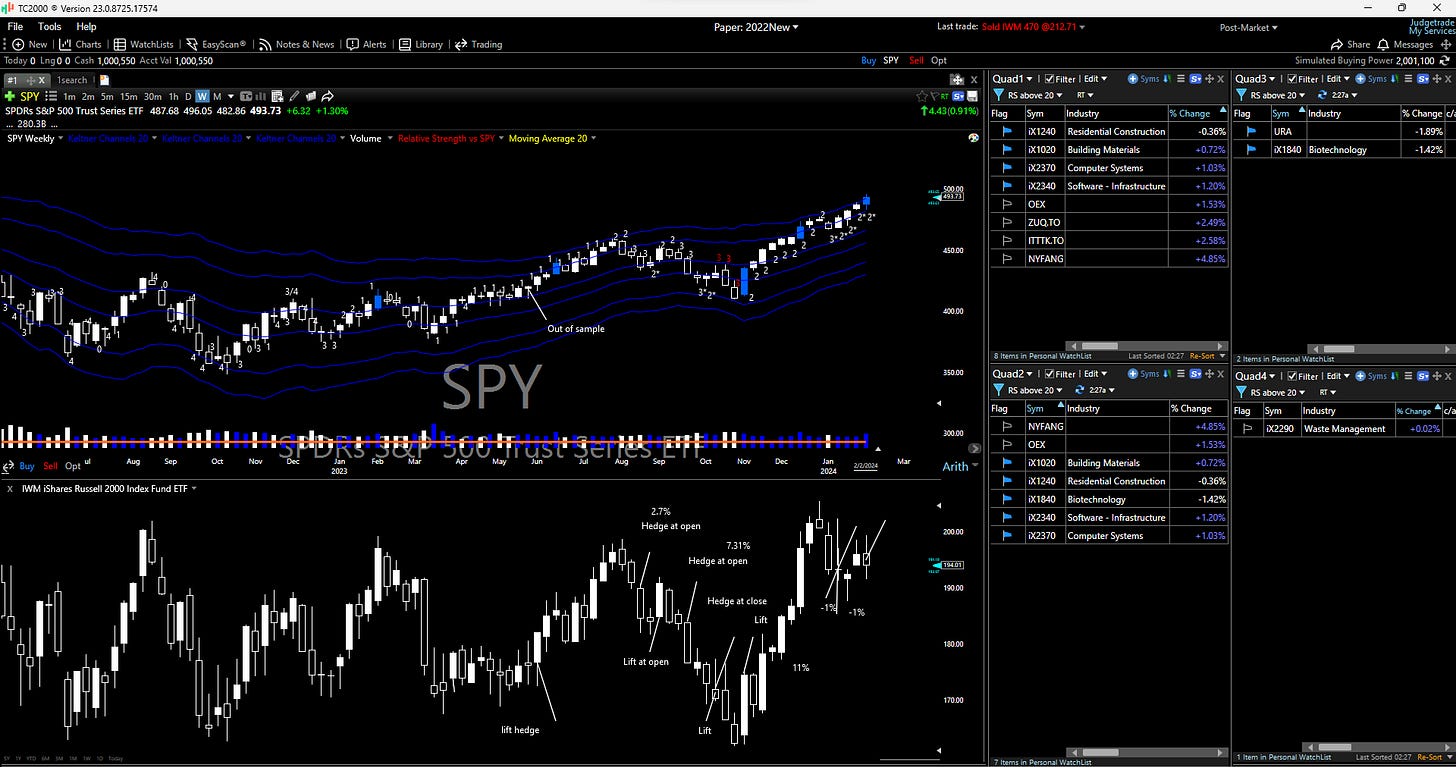1456x767 pixels.
Task: Click the Arith scale toggle
Action: click(955, 467)
